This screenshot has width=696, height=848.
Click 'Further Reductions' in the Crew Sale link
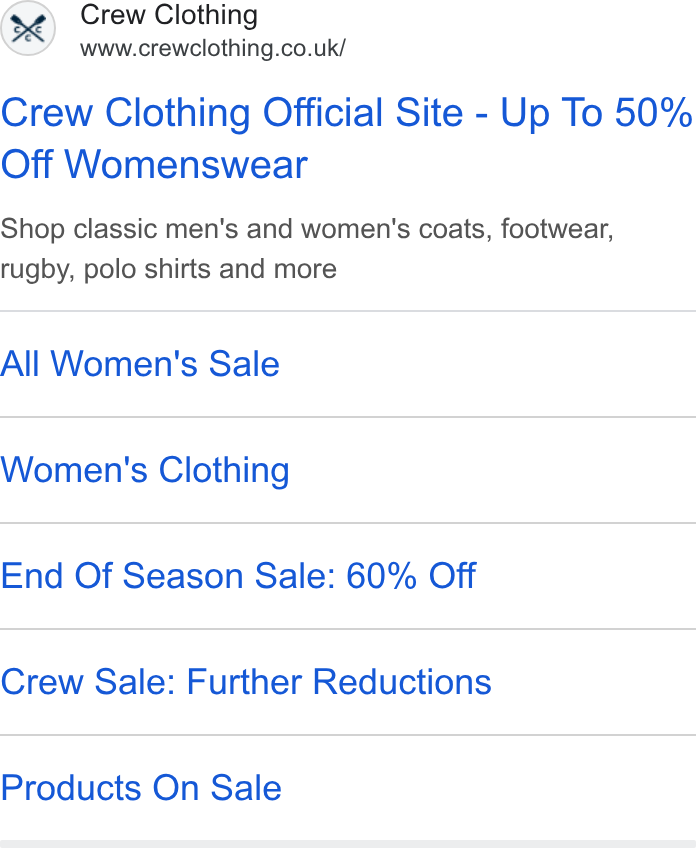pos(339,681)
